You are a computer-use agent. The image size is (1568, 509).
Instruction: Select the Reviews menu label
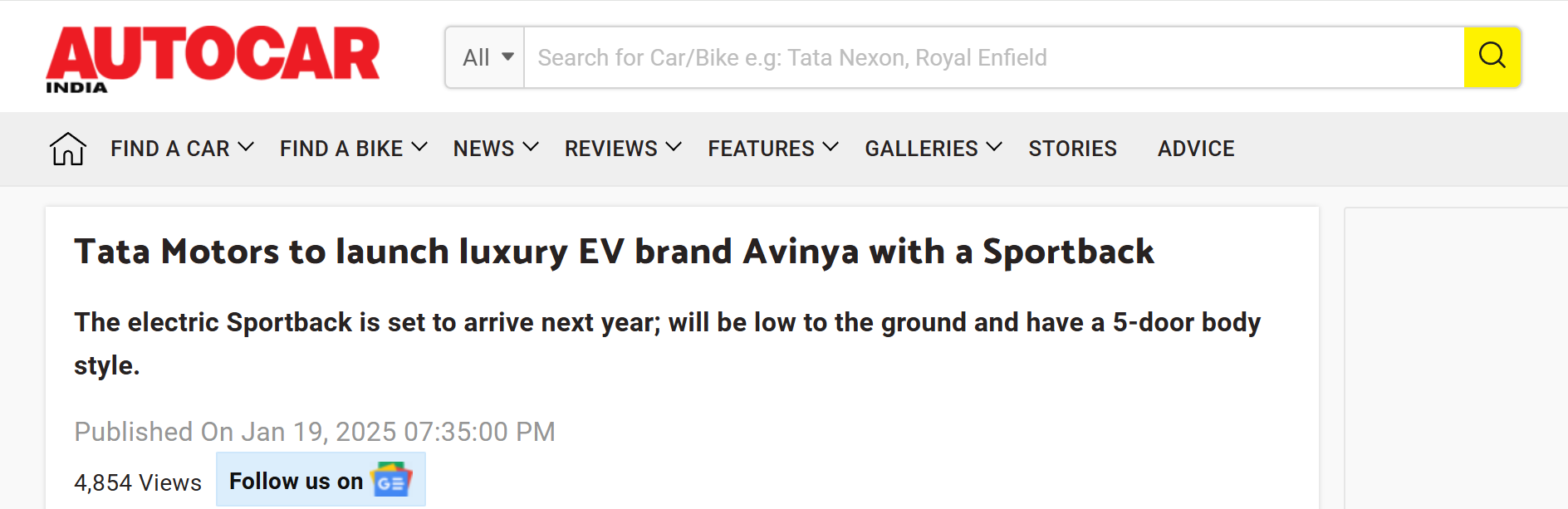pos(611,149)
